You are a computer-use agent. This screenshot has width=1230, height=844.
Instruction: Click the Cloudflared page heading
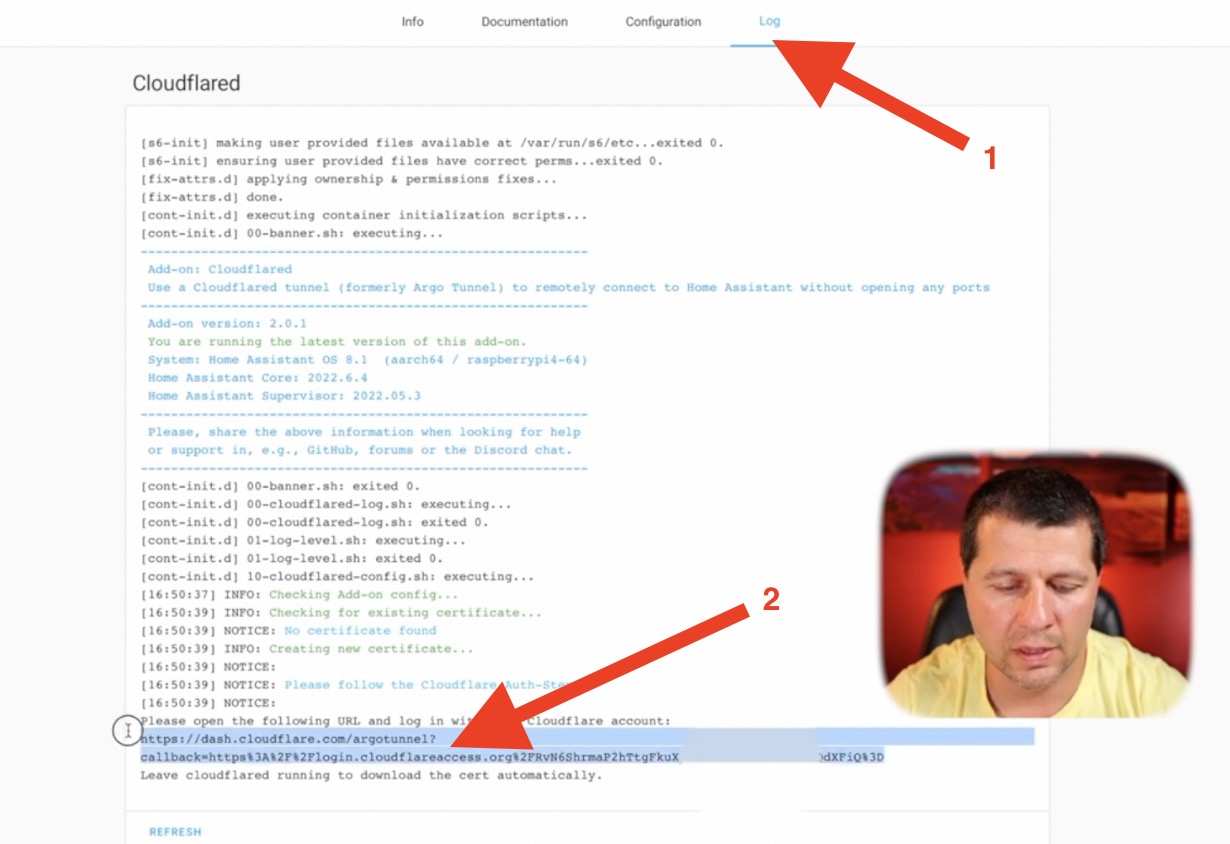pyautogui.click(x=186, y=83)
